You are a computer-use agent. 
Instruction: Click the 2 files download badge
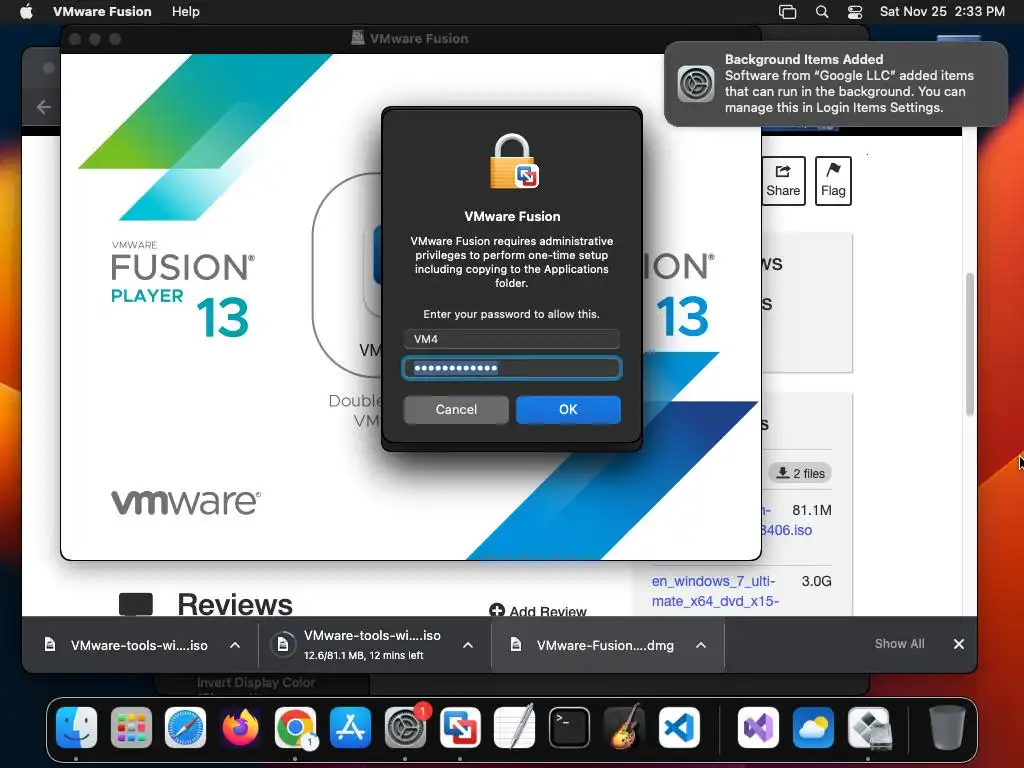coord(801,473)
